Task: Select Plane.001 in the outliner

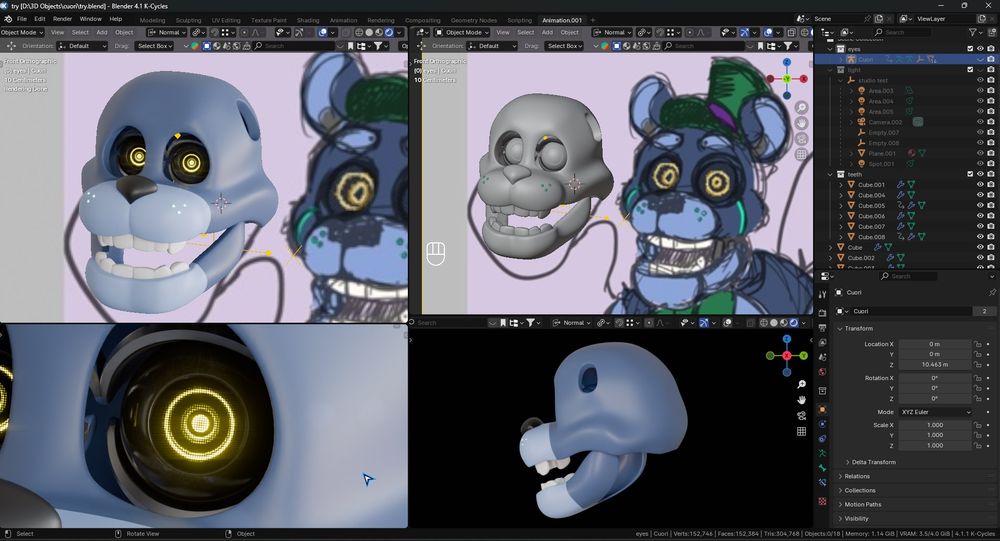Action: click(x=881, y=153)
